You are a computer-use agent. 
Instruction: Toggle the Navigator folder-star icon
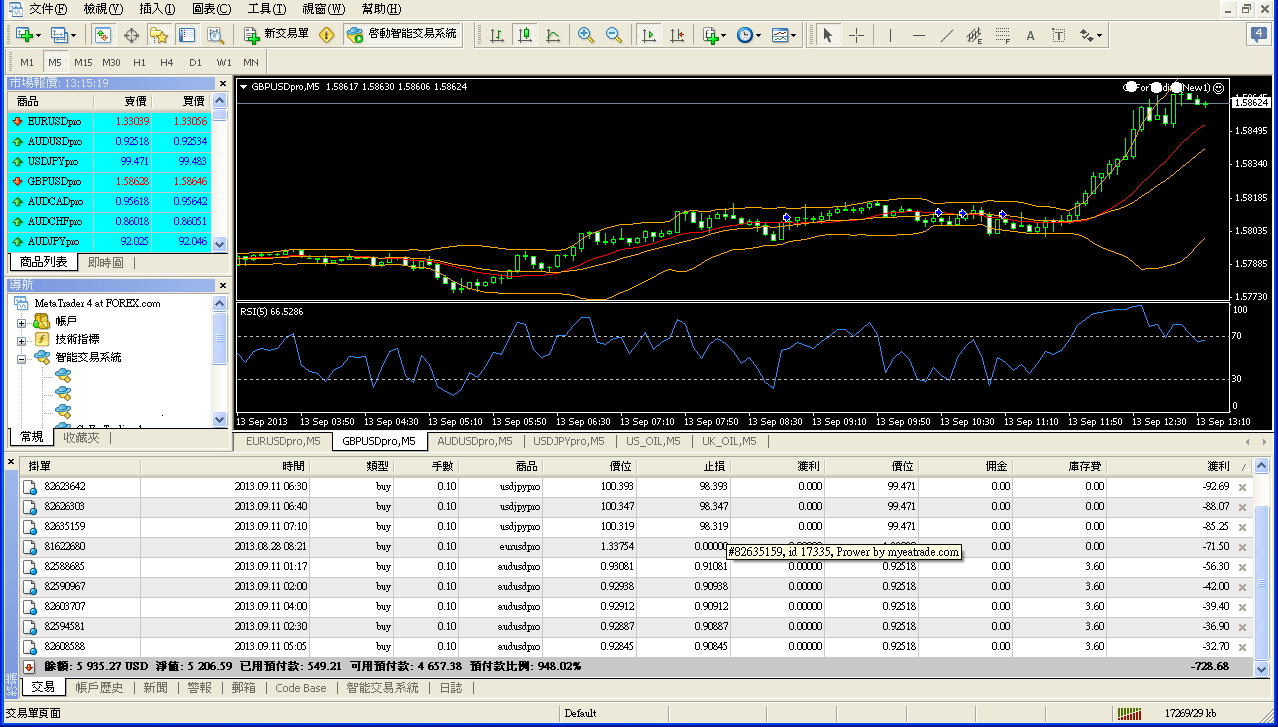coord(158,35)
